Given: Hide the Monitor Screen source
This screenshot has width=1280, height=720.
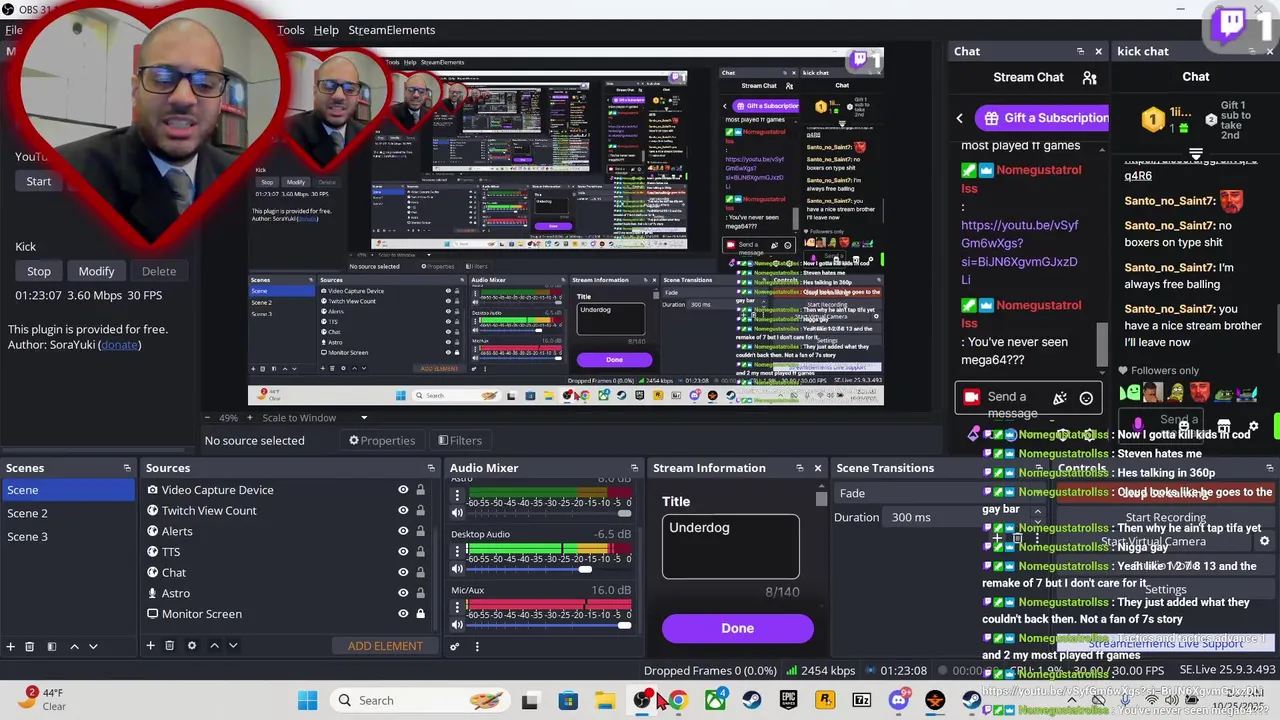Looking at the screenshot, I should point(403,614).
